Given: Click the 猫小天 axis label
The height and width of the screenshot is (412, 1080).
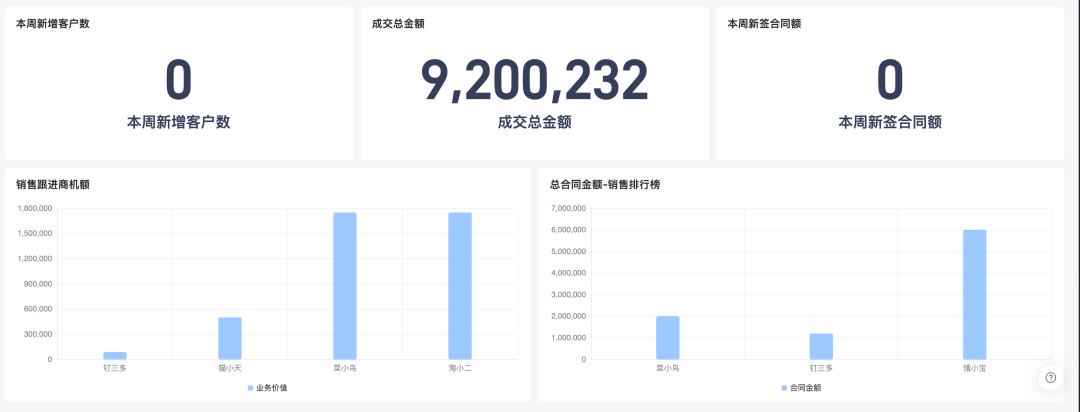Looking at the screenshot, I should pyautogui.click(x=230, y=369).
